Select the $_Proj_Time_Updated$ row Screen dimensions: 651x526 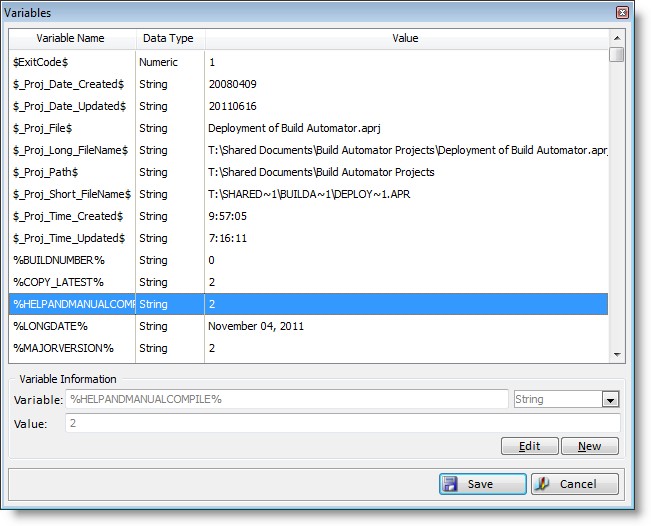308,238
